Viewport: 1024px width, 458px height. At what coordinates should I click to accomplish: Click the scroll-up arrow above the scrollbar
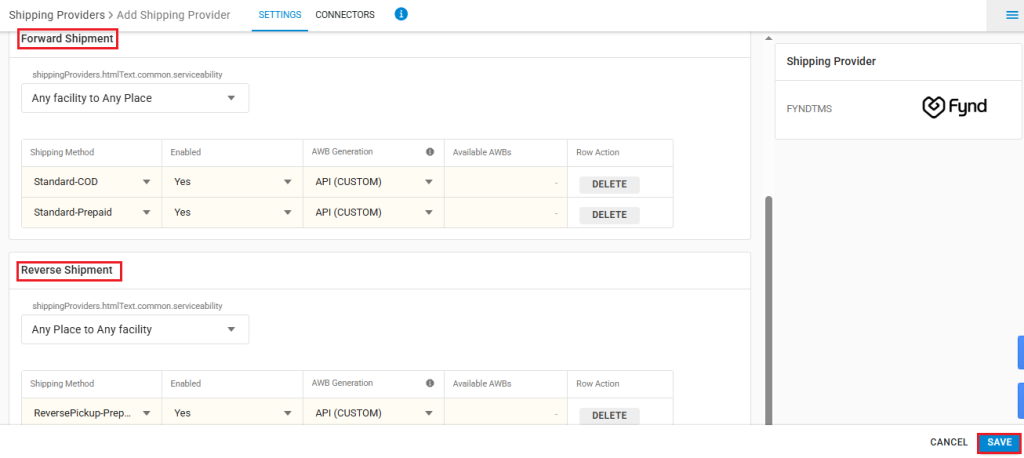pyautogui.click(x=768, y=39)
